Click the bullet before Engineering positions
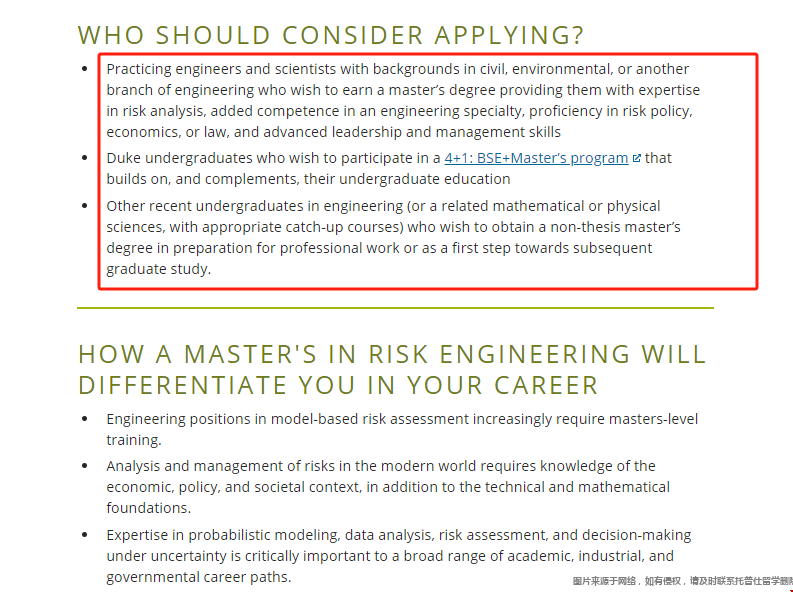This screenshot has height=592, width=793. pos(84,419)
